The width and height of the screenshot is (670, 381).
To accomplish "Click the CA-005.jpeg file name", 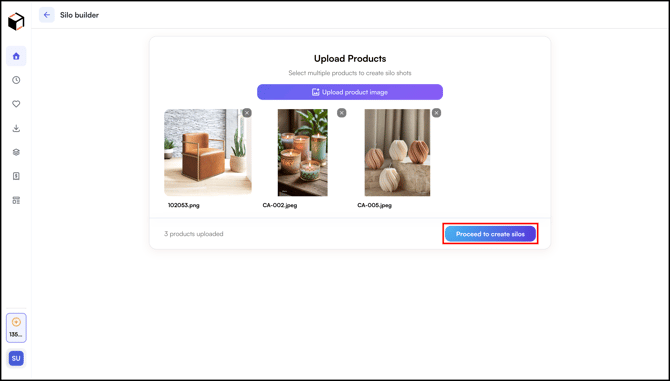I will click(x=375, y=205).
